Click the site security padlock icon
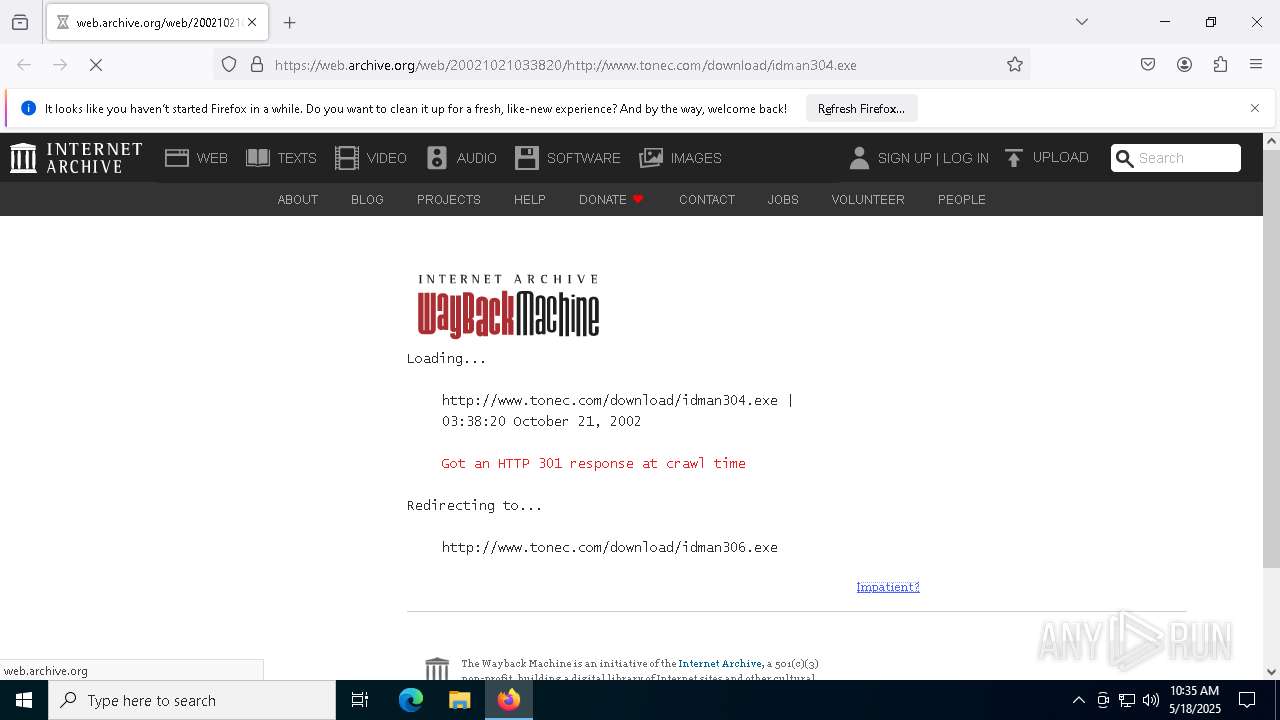Image resolution: width=1280 pixels, height=720 pixels. (257, 65)
